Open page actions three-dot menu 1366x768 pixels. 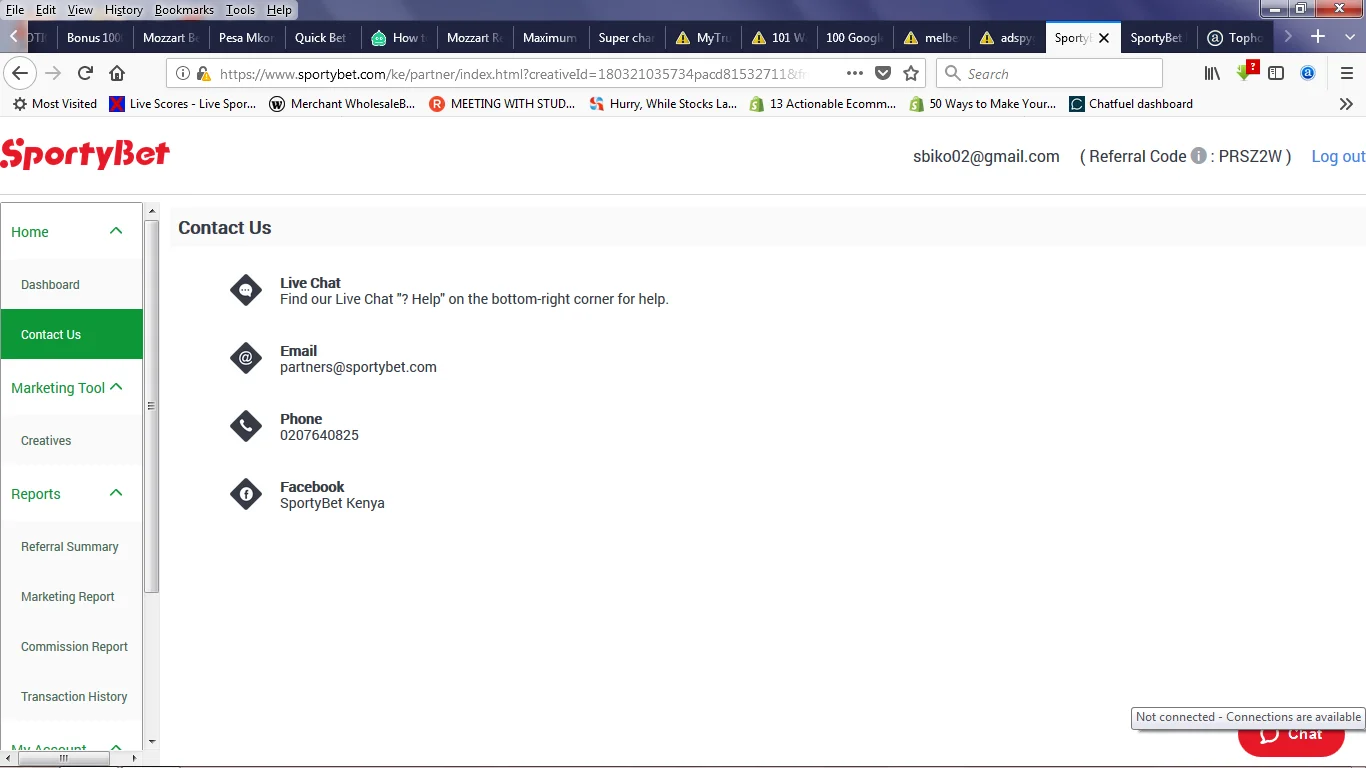click(x=855, y=73)
